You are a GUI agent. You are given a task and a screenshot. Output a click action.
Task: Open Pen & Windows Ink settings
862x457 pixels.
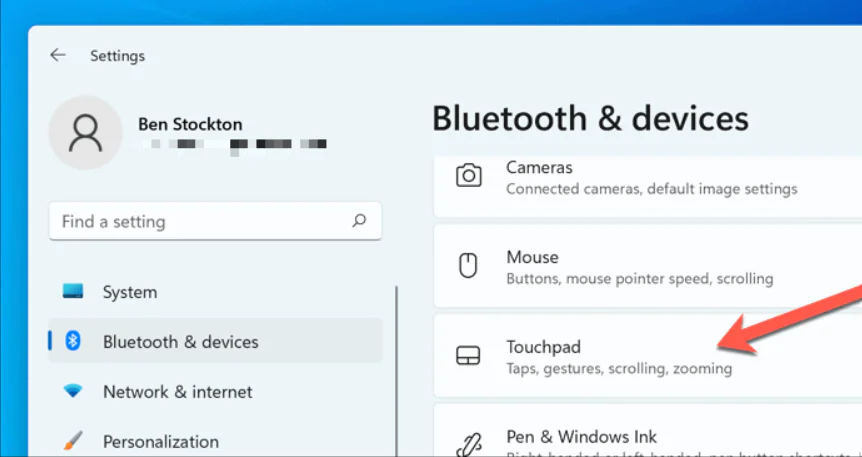[648, 431]
